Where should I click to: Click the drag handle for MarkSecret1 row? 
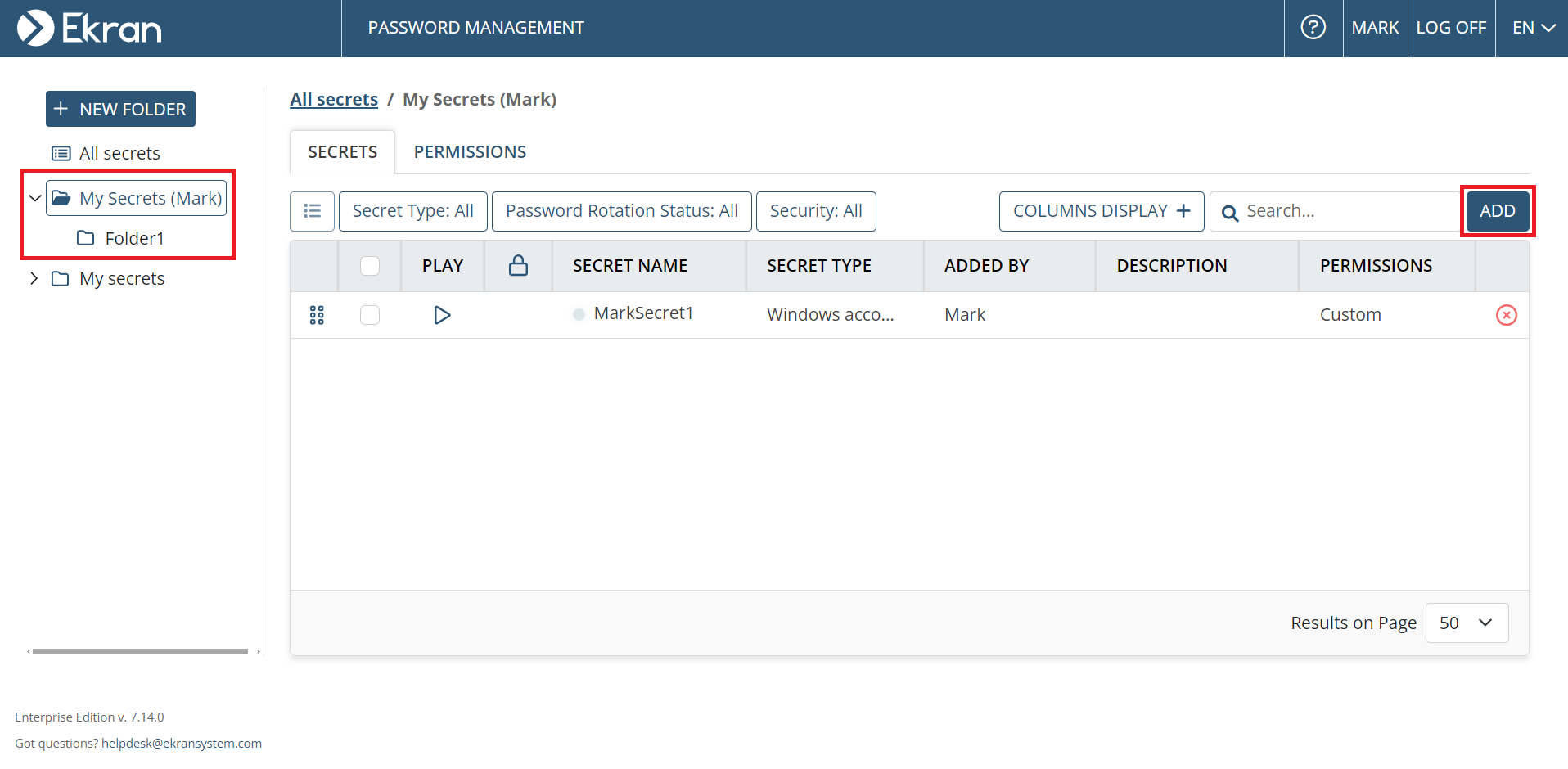(317, 315)
